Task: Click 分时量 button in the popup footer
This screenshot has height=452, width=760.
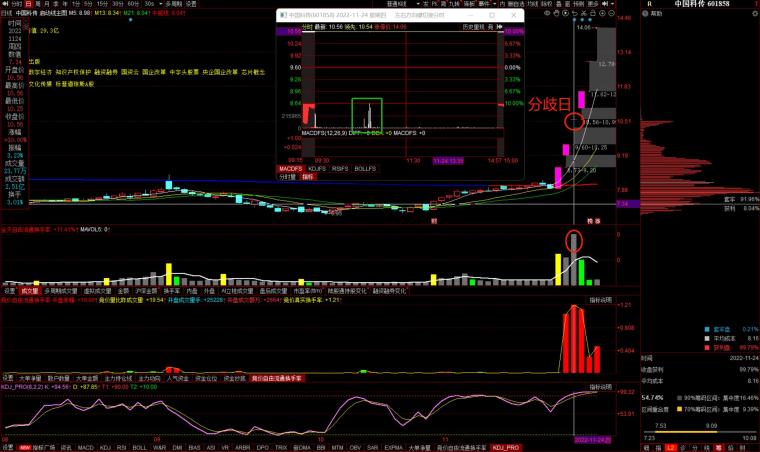Action: 287,177
